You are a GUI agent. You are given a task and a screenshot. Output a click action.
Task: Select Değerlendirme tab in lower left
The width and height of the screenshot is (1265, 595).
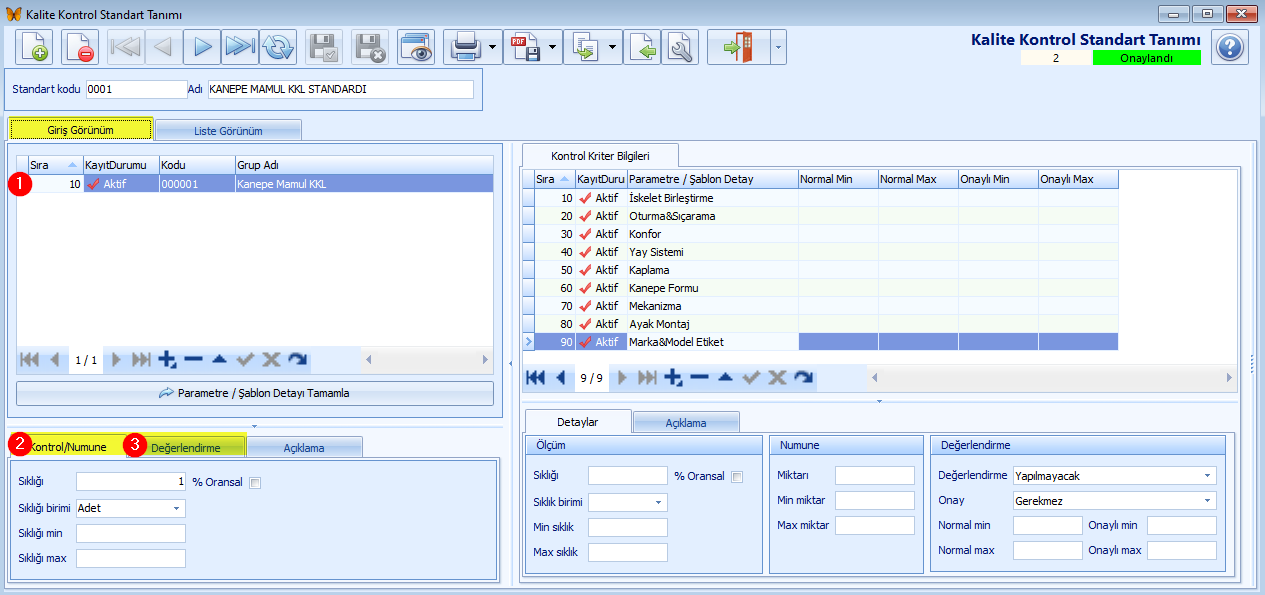pyautogui.click(x=185, y=447)
